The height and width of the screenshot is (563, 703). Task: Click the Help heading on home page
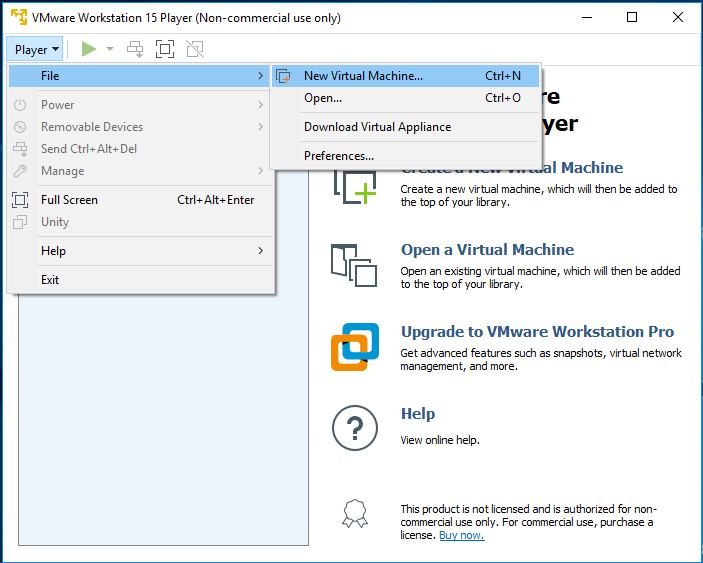pos(418,414)
